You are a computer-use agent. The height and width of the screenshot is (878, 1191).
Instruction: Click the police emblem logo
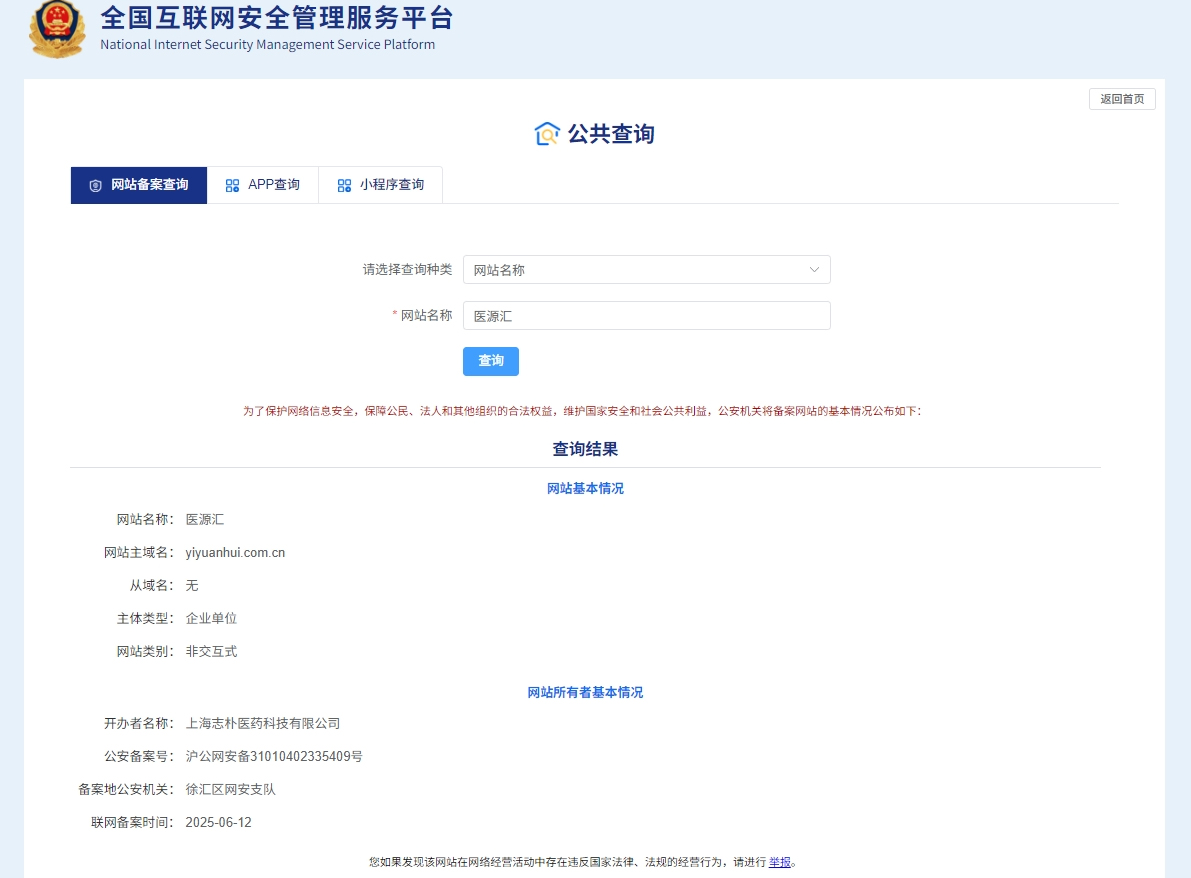[57, 28]
